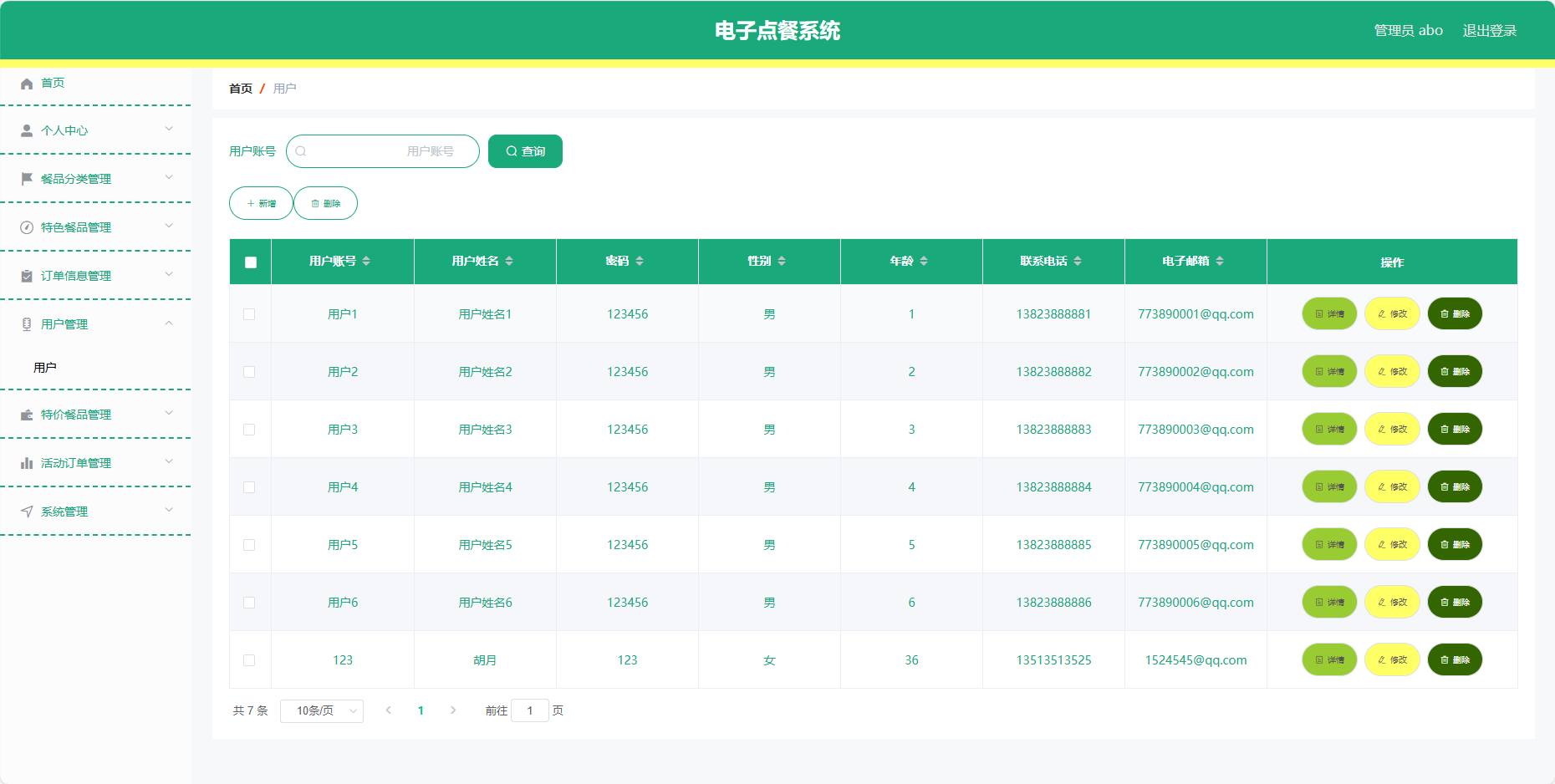Expand the 个人中心 menu chevron
Screen dimensions: 1555x784
(169, 129)
